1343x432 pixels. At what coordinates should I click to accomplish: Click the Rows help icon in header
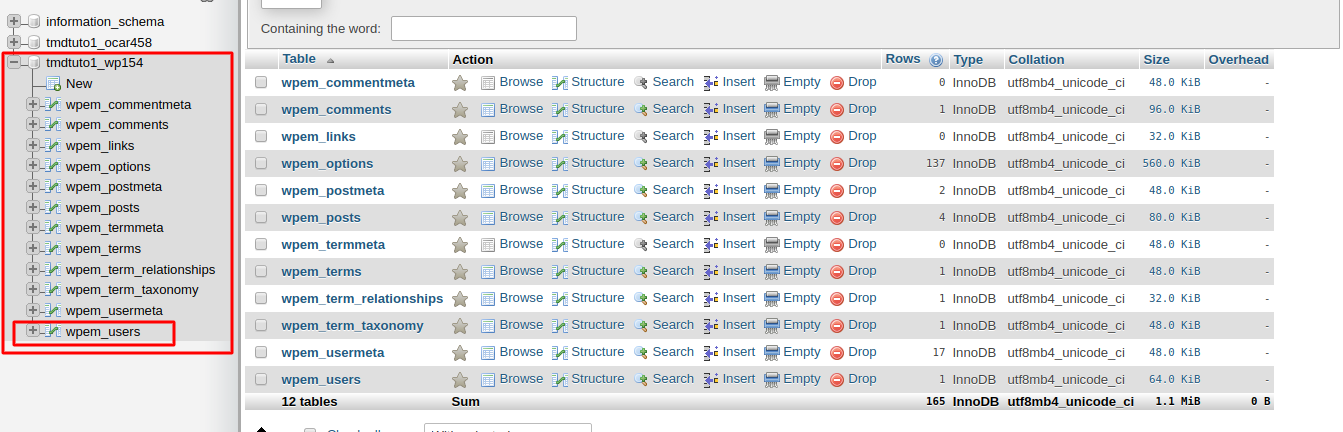[x=936, y=60]
